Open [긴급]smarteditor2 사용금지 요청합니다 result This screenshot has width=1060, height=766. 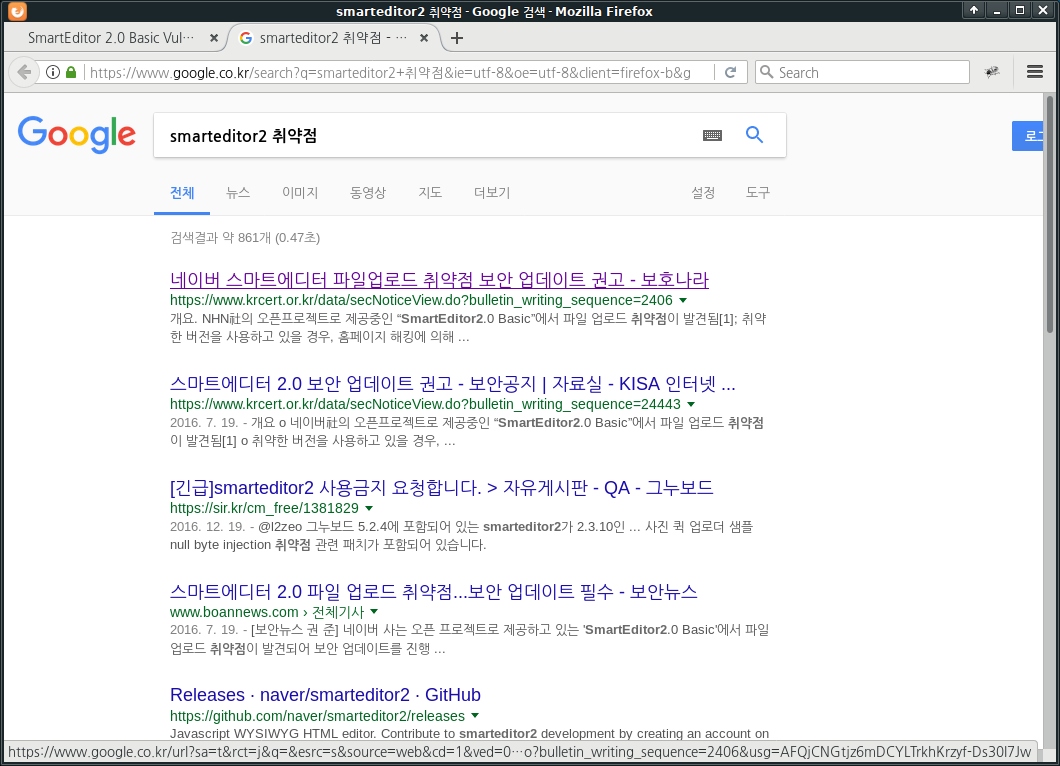point(441,487)
